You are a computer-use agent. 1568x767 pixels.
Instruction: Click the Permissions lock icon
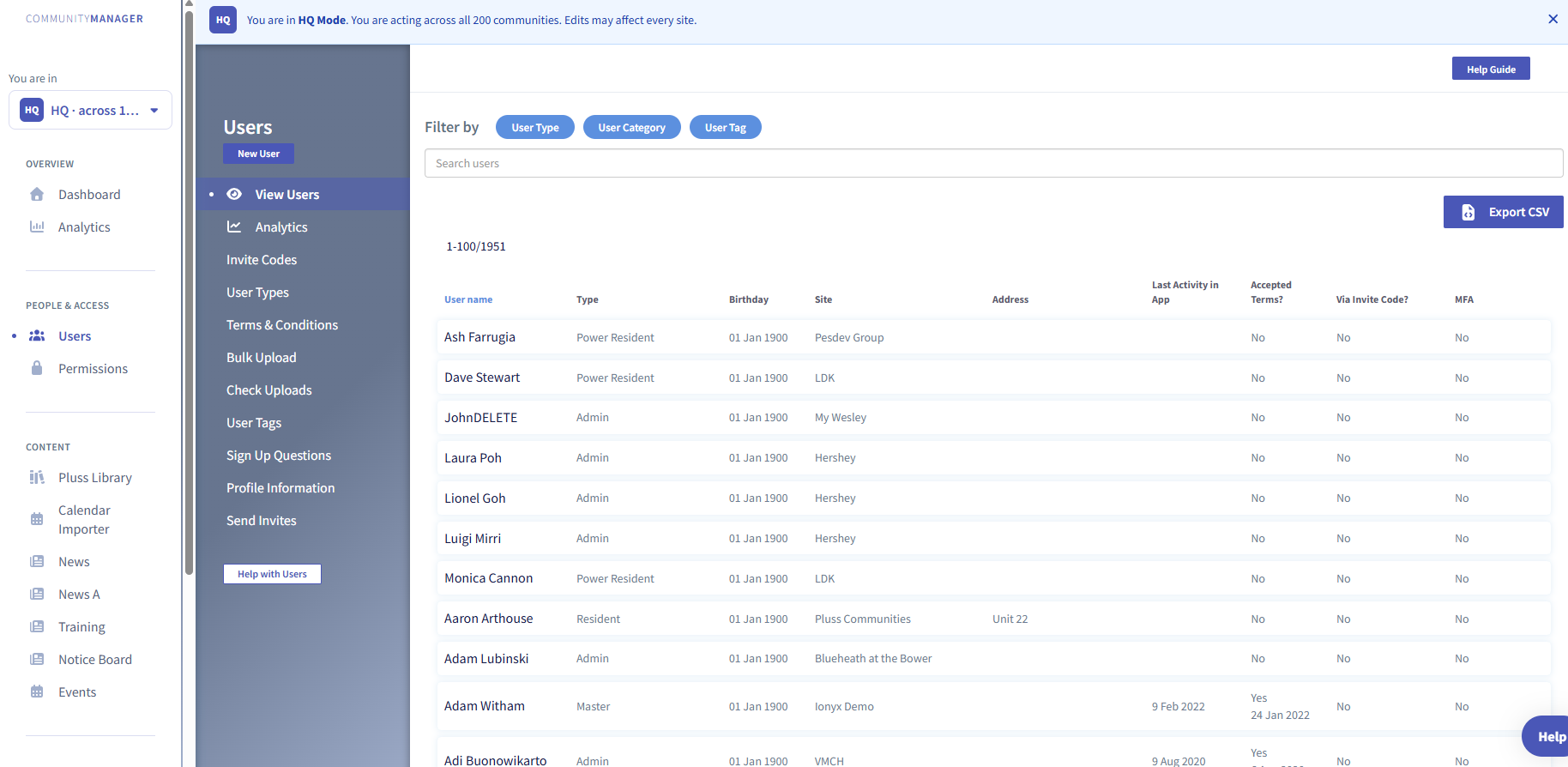click(37, 368)
